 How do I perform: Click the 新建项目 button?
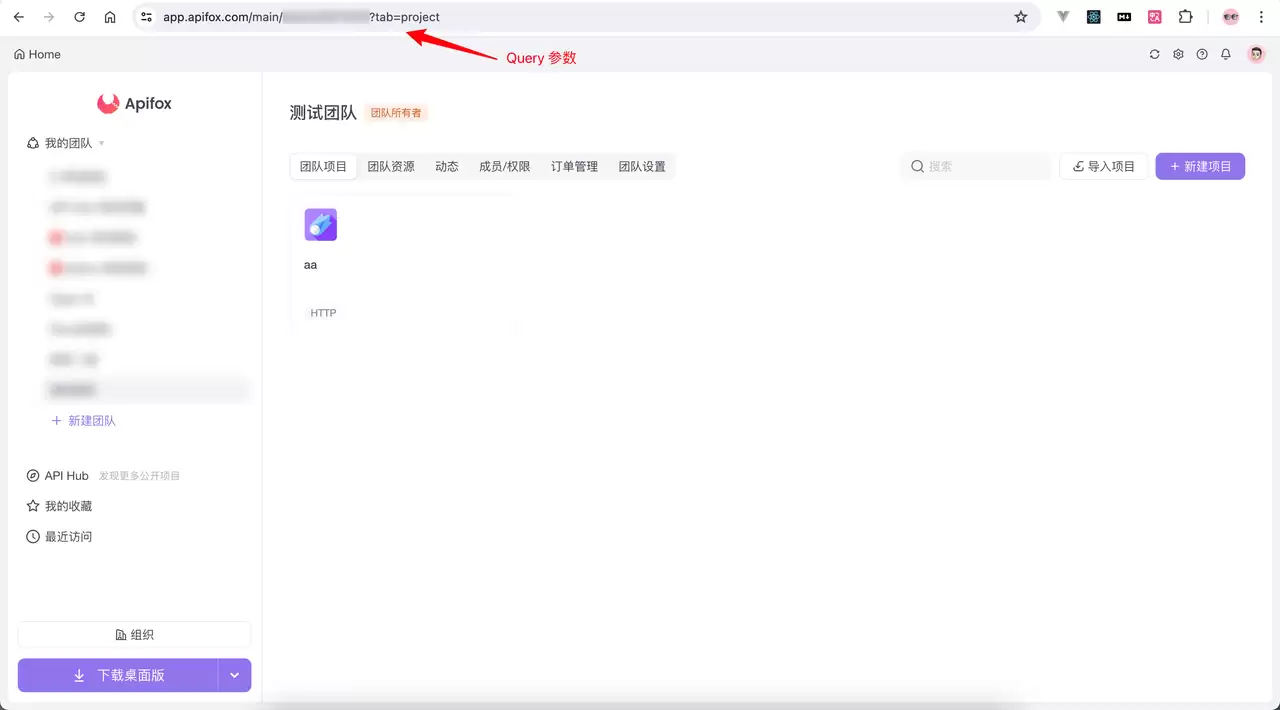[1200, 166]
